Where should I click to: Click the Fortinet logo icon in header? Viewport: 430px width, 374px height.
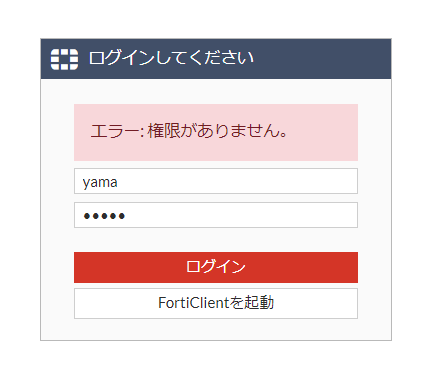[64, 59]
